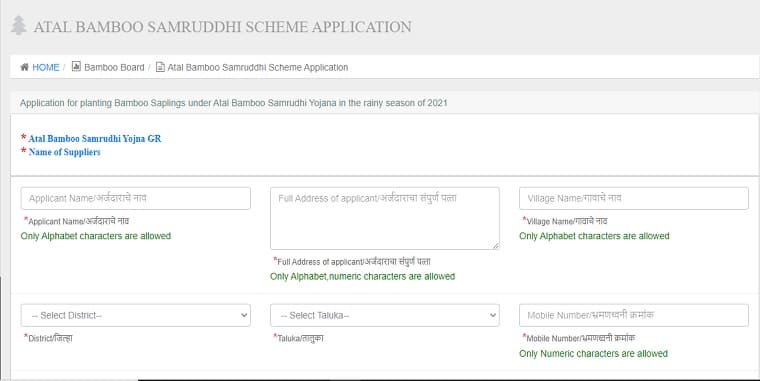The width and height of the screenshot is (760, 381).
Task: Focus the Village Name input field
Action: click(x=633, y=198)
